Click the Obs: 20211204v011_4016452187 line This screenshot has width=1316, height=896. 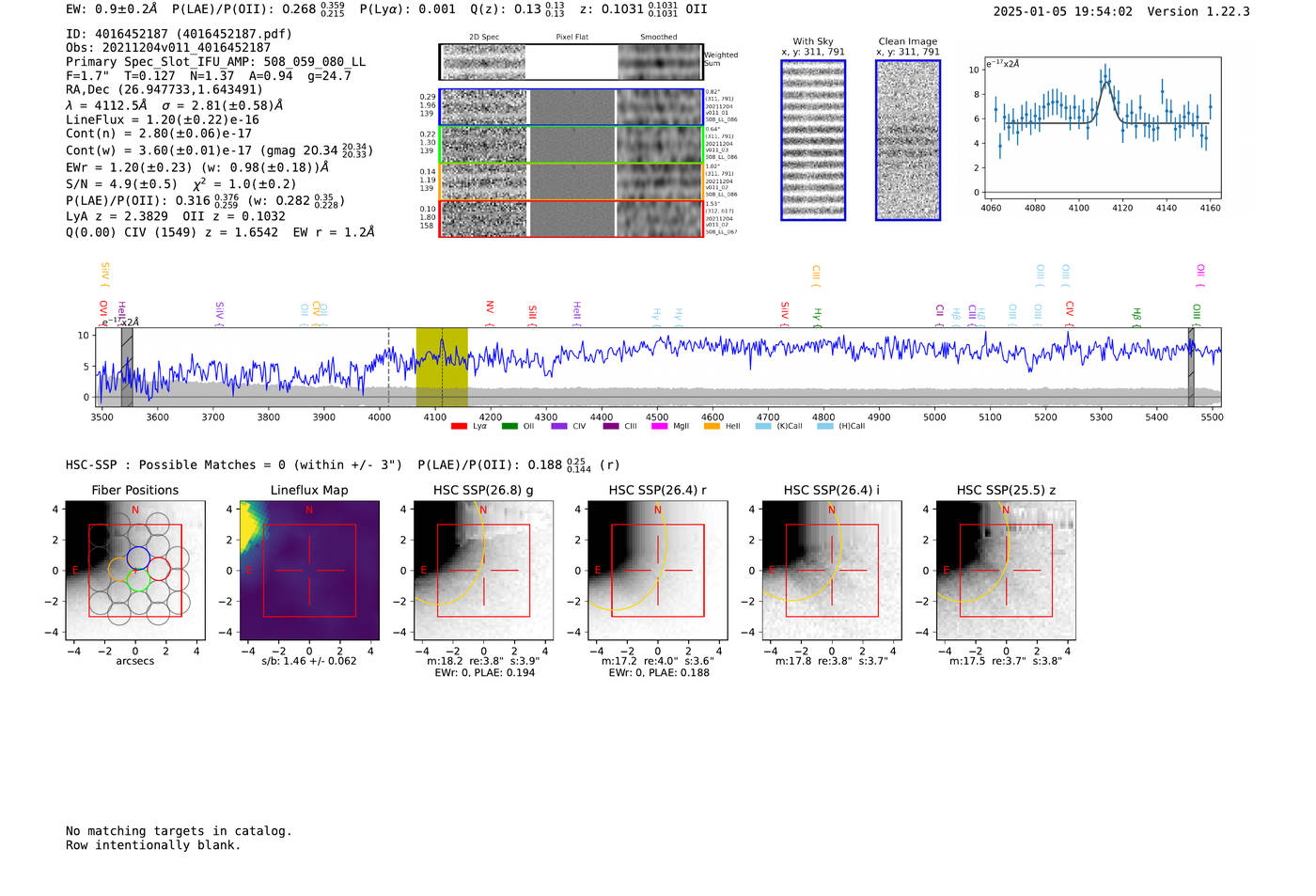168,48
